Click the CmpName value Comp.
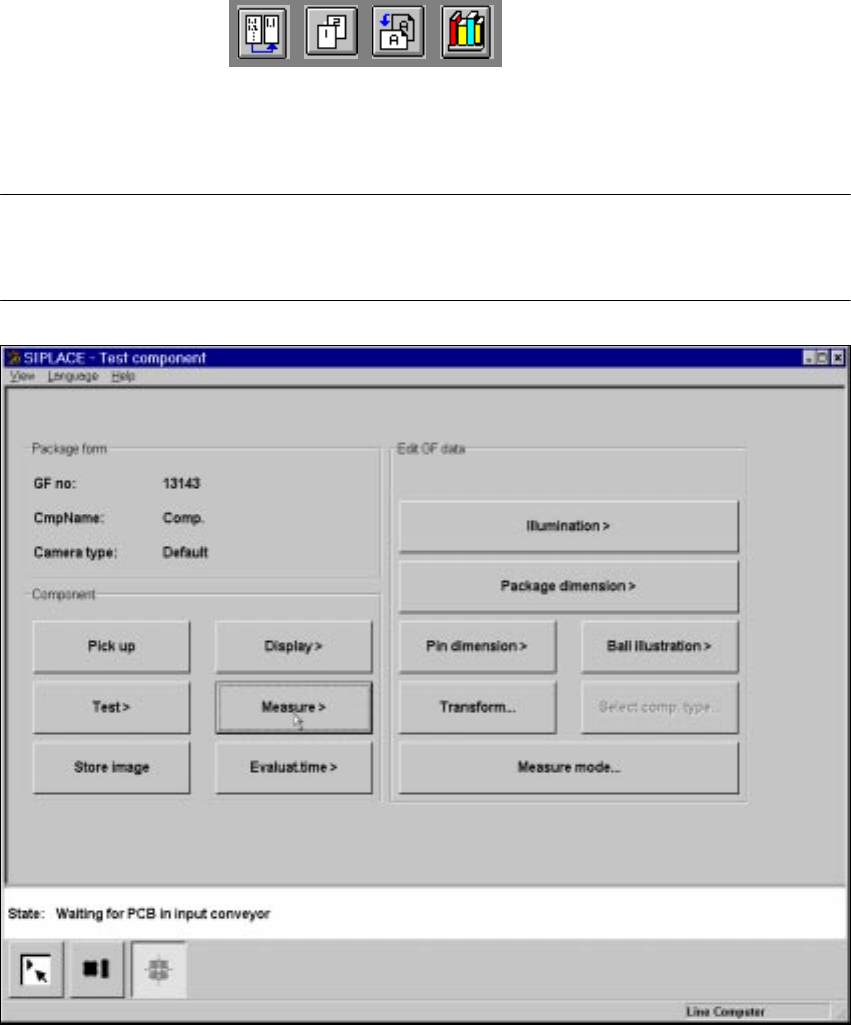Image resolution: width=851 pixels, height=1025 pixels. tap(183, 518)
